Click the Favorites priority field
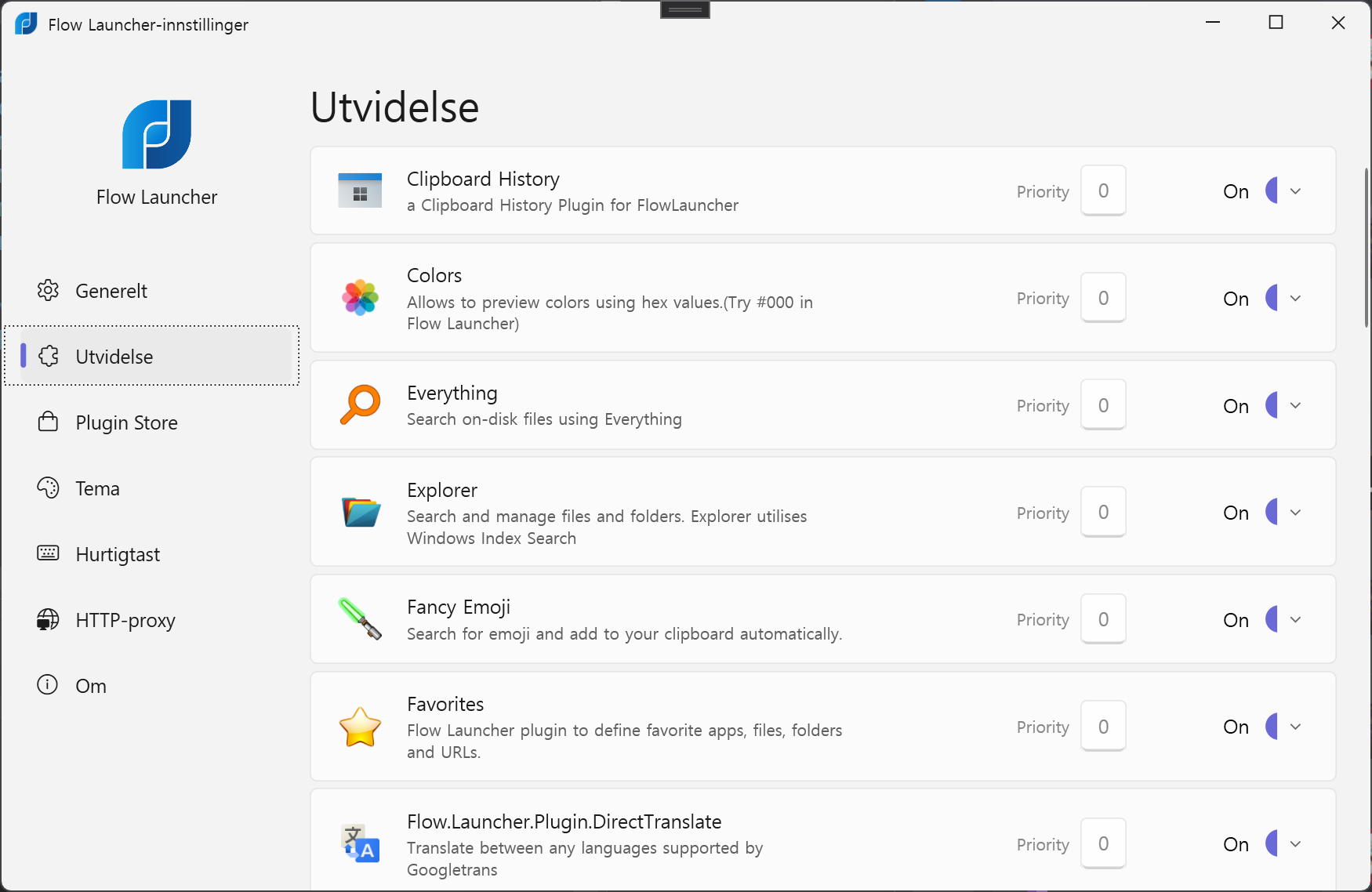1372x892 pixels. (1103, 727)
